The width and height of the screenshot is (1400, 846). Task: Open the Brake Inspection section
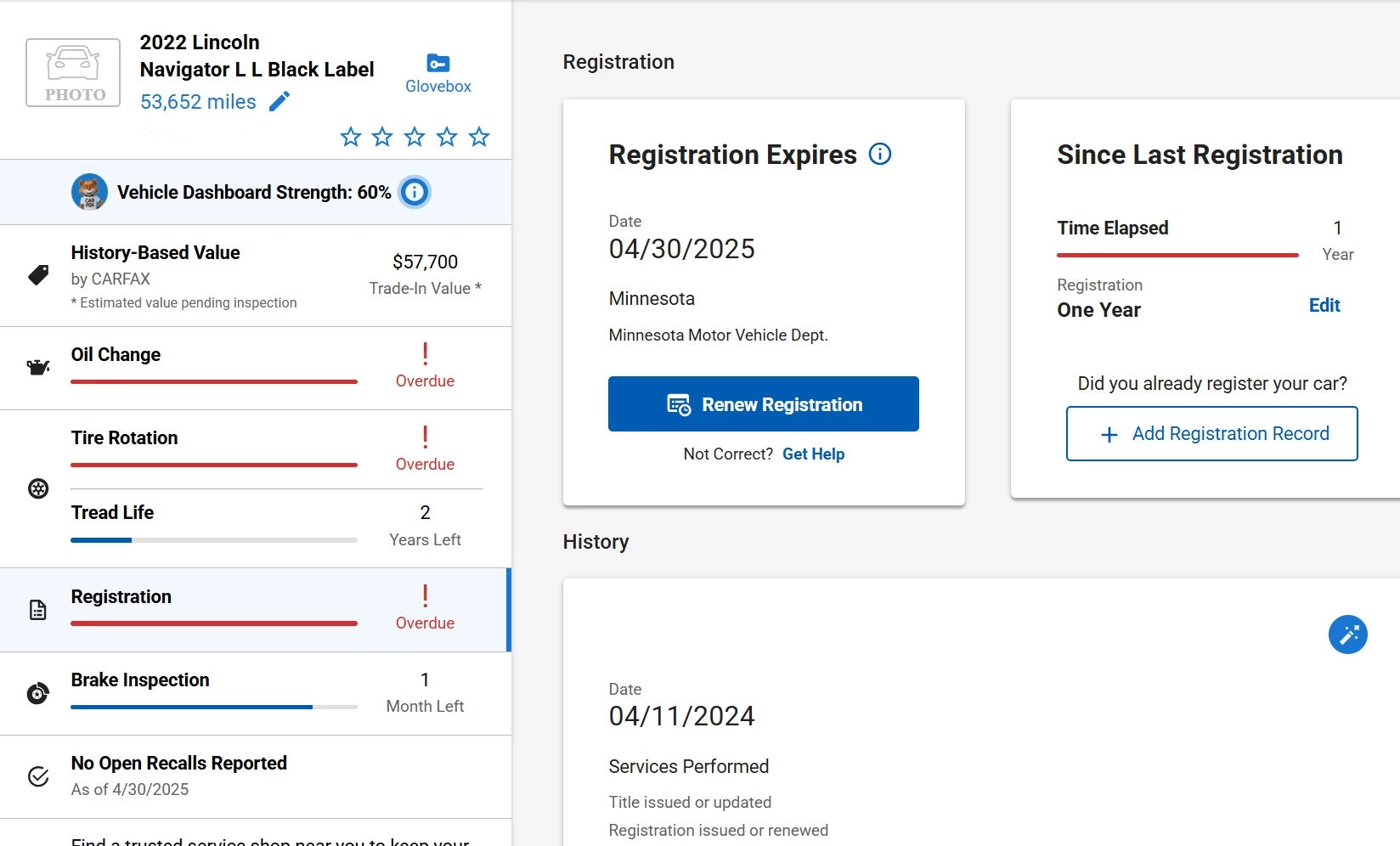(x=256, y=694)
